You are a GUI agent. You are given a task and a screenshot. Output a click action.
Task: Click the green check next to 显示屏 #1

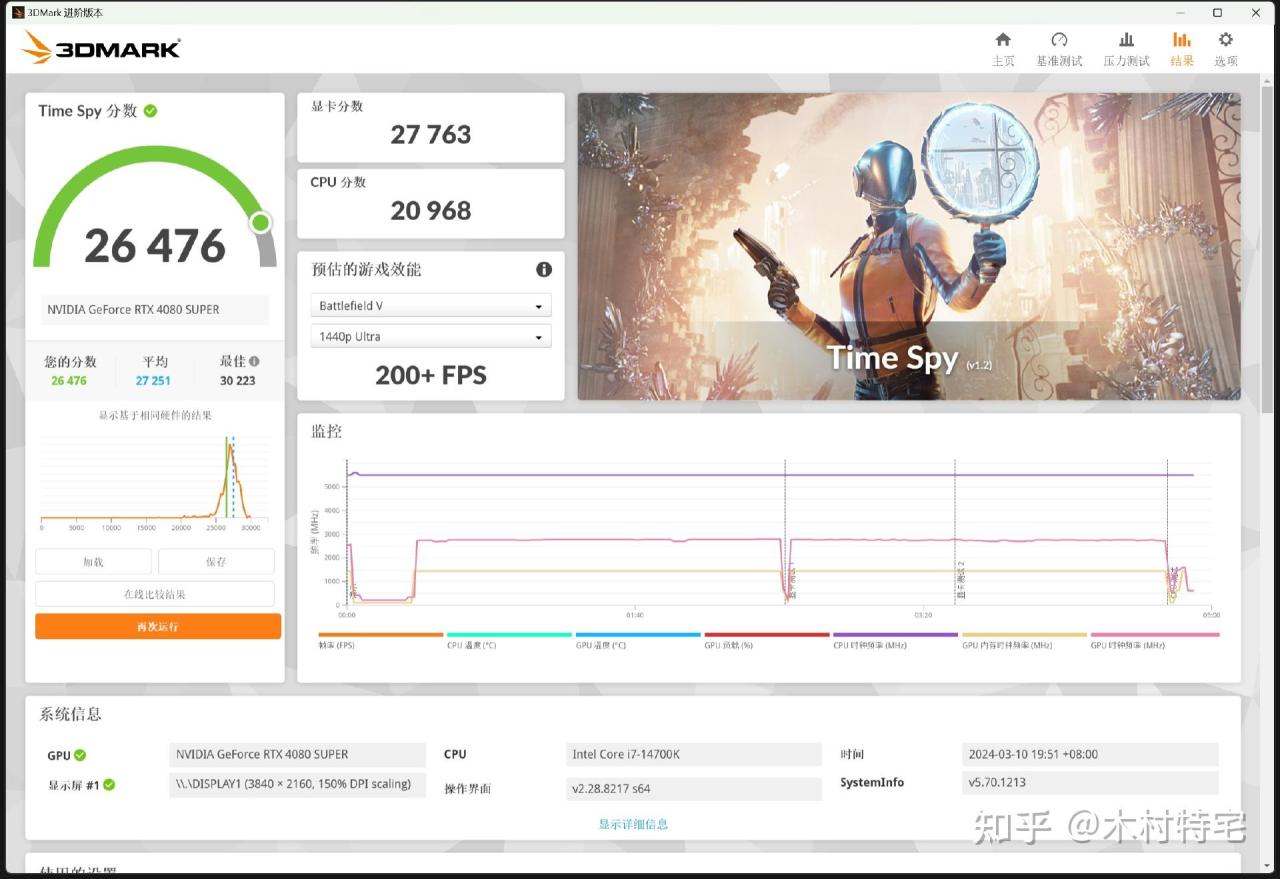109,785
